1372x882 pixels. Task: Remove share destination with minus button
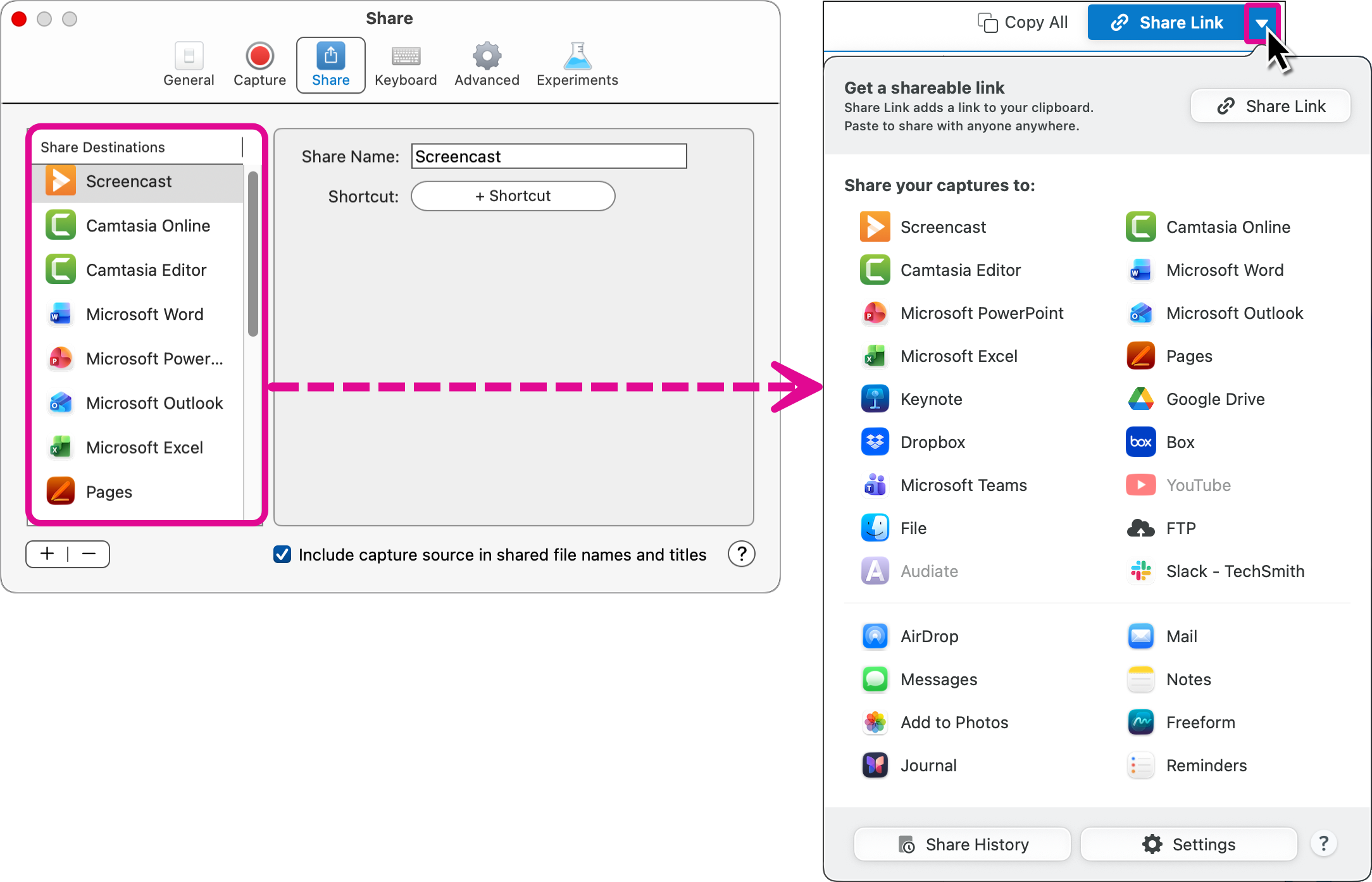[x=89, y=554]
